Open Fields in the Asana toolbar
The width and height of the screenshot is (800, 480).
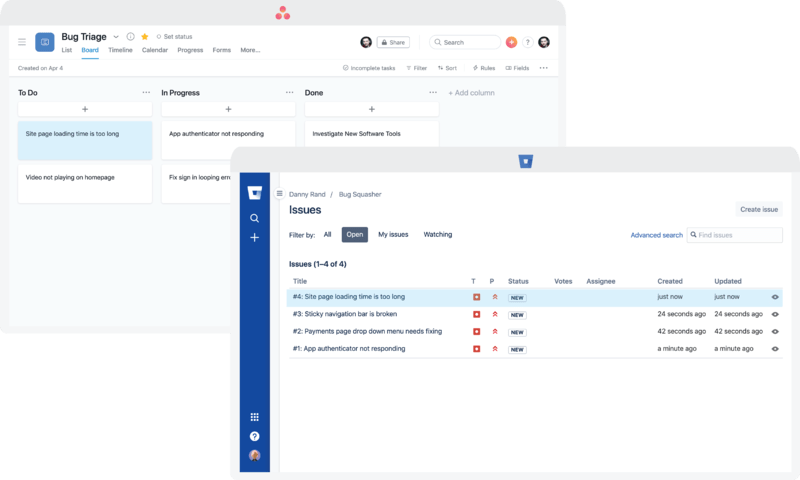(x=517, y=68)
